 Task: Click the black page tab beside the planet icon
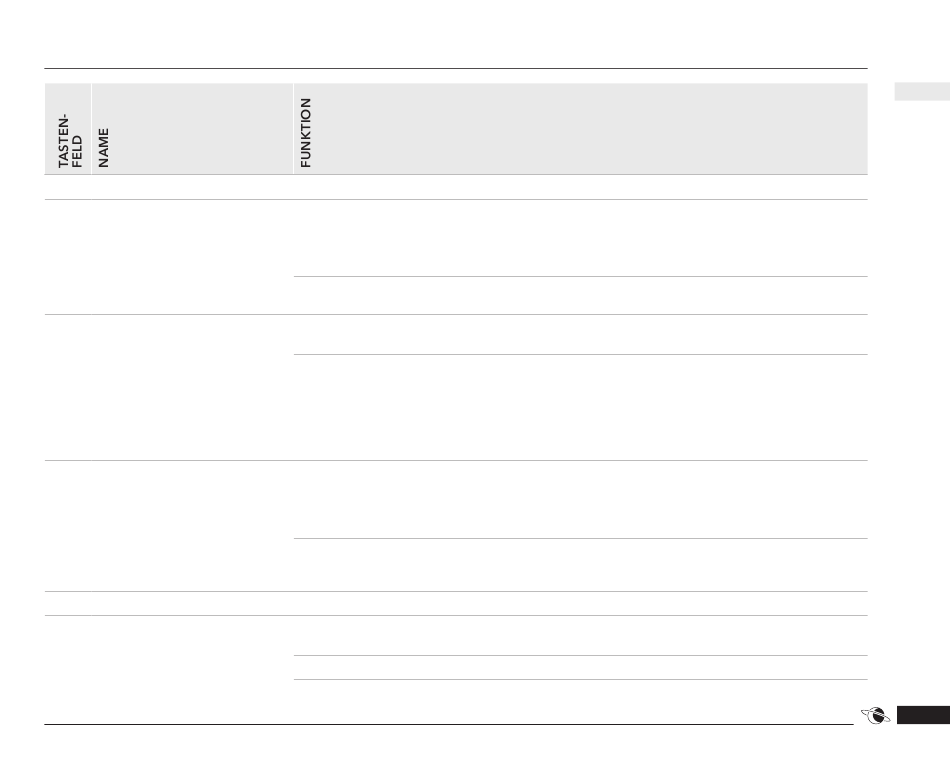(922, 715)
